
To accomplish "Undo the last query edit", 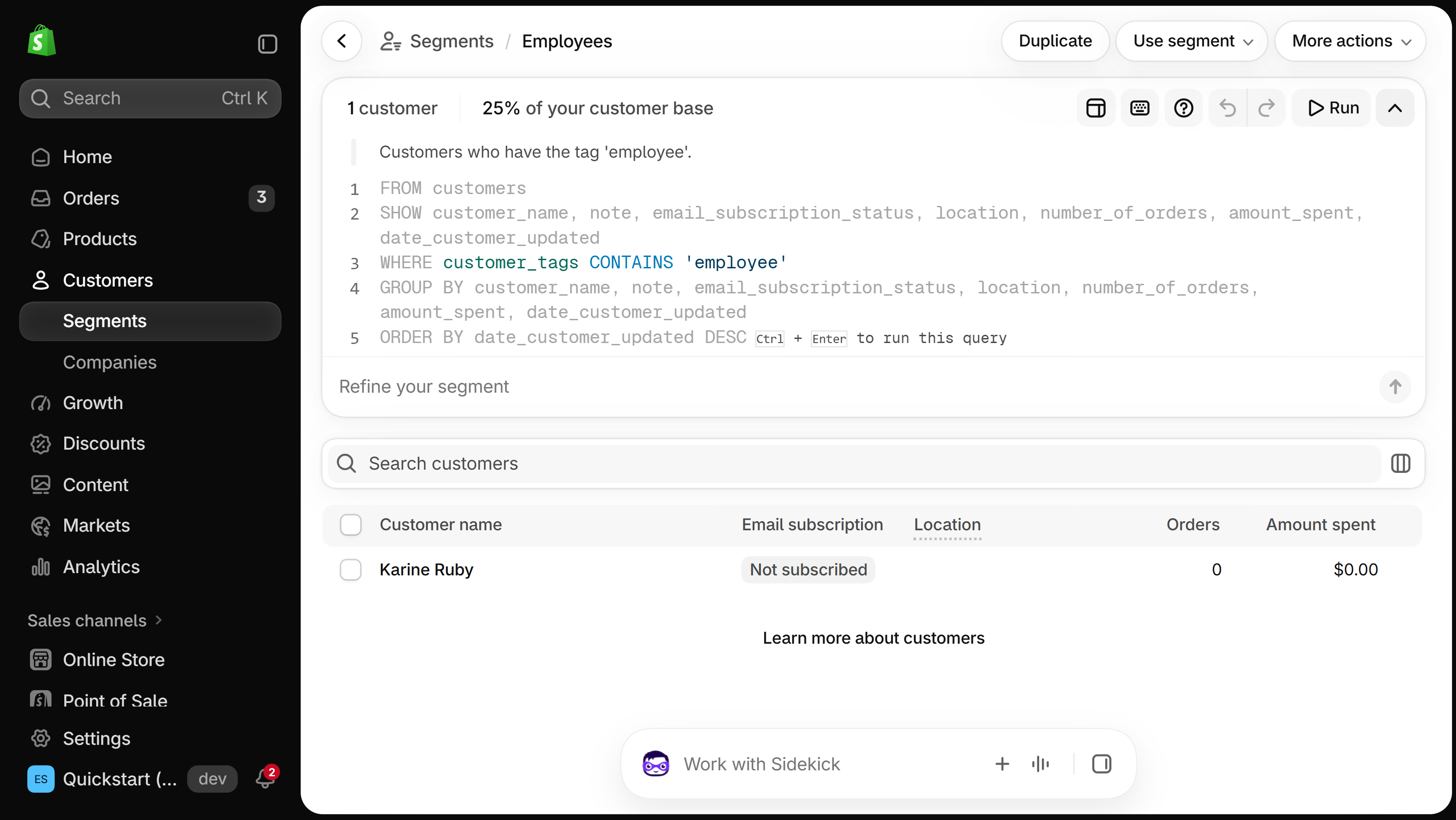I will (x=1228, y=108).
